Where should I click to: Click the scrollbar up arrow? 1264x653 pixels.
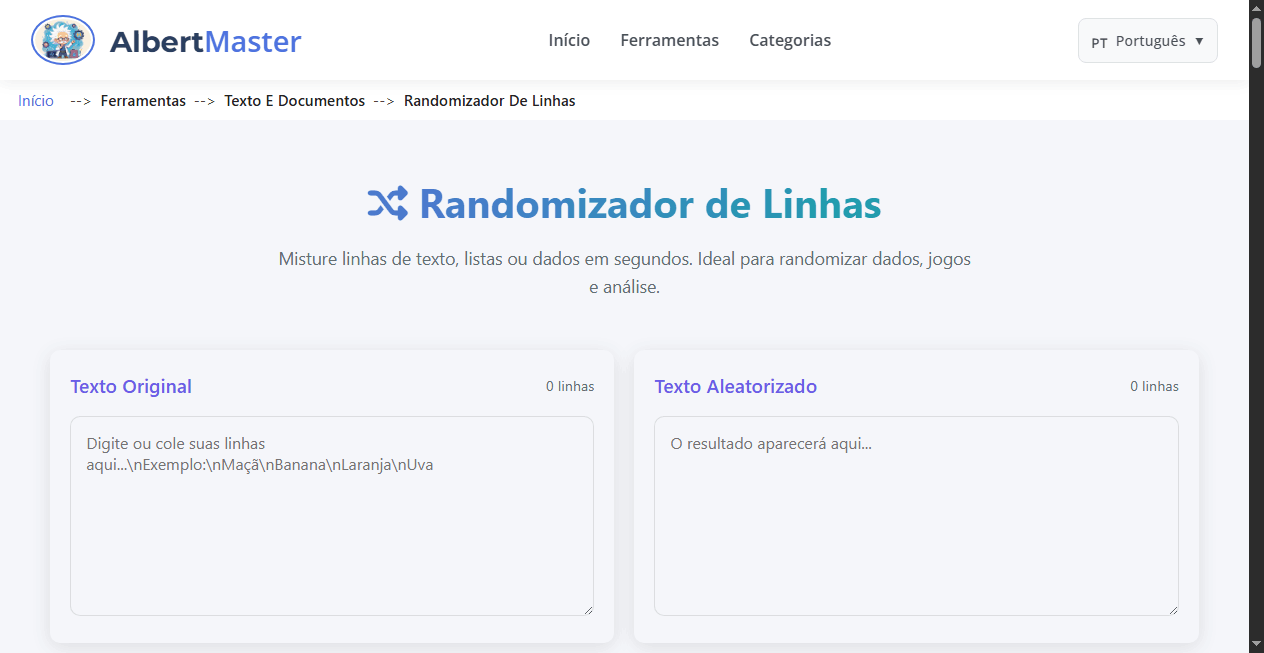[1255, 8]
